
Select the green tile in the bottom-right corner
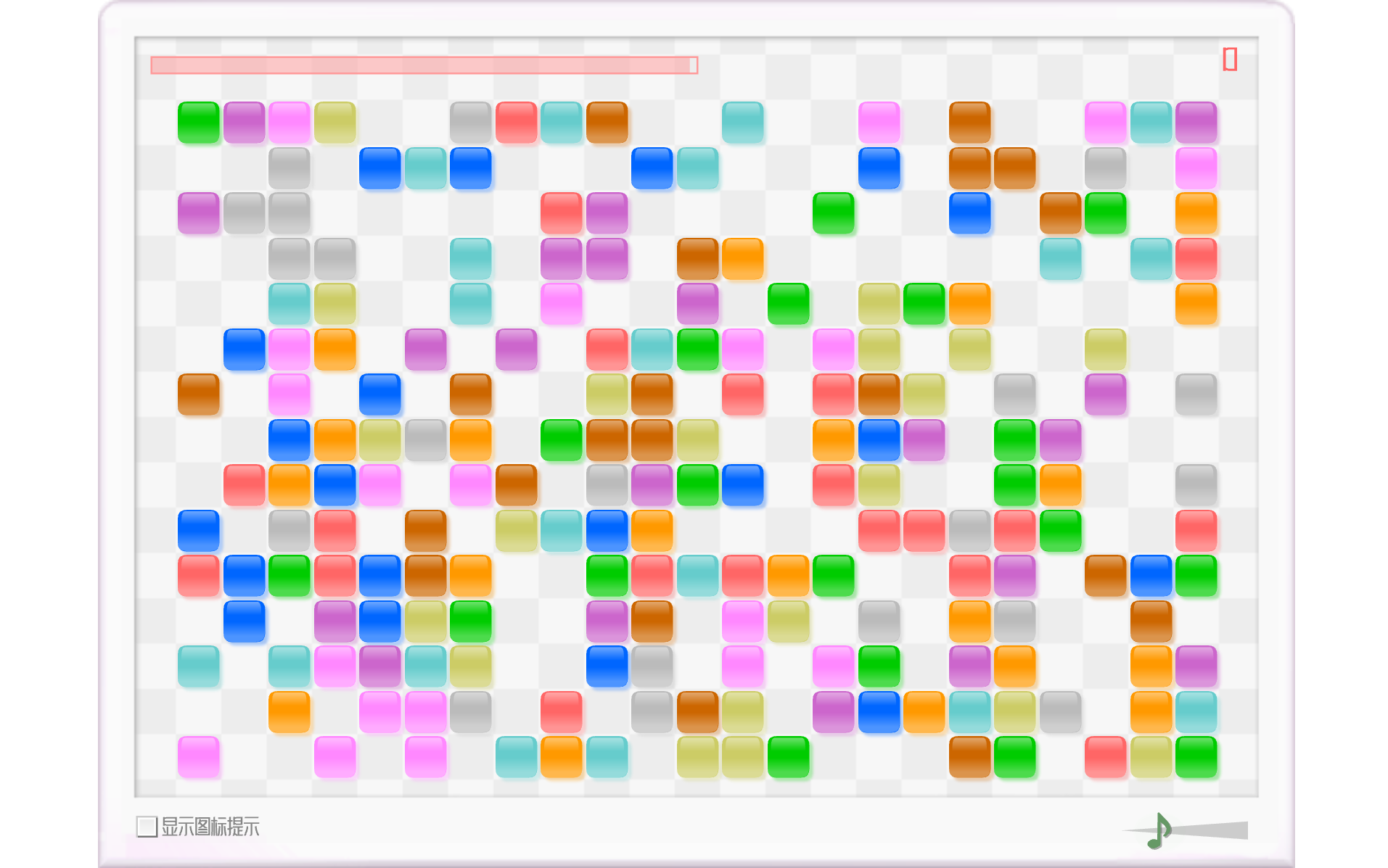click(1196, 756)
